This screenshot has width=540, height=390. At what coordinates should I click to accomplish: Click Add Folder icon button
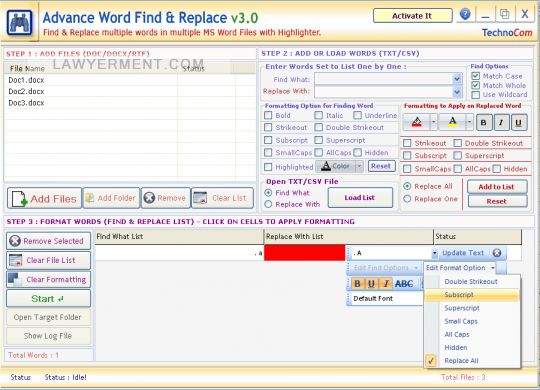coord(112,198)
